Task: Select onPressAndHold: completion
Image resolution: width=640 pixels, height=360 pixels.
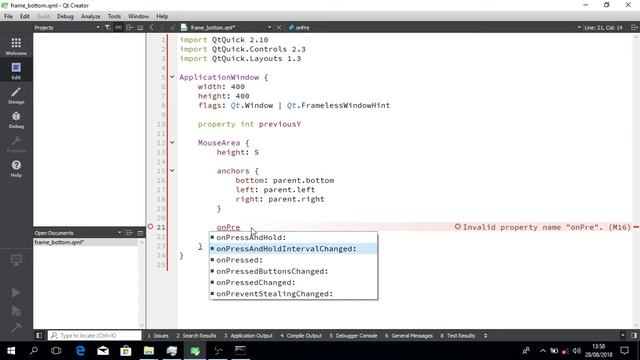Action: point(293,238)
